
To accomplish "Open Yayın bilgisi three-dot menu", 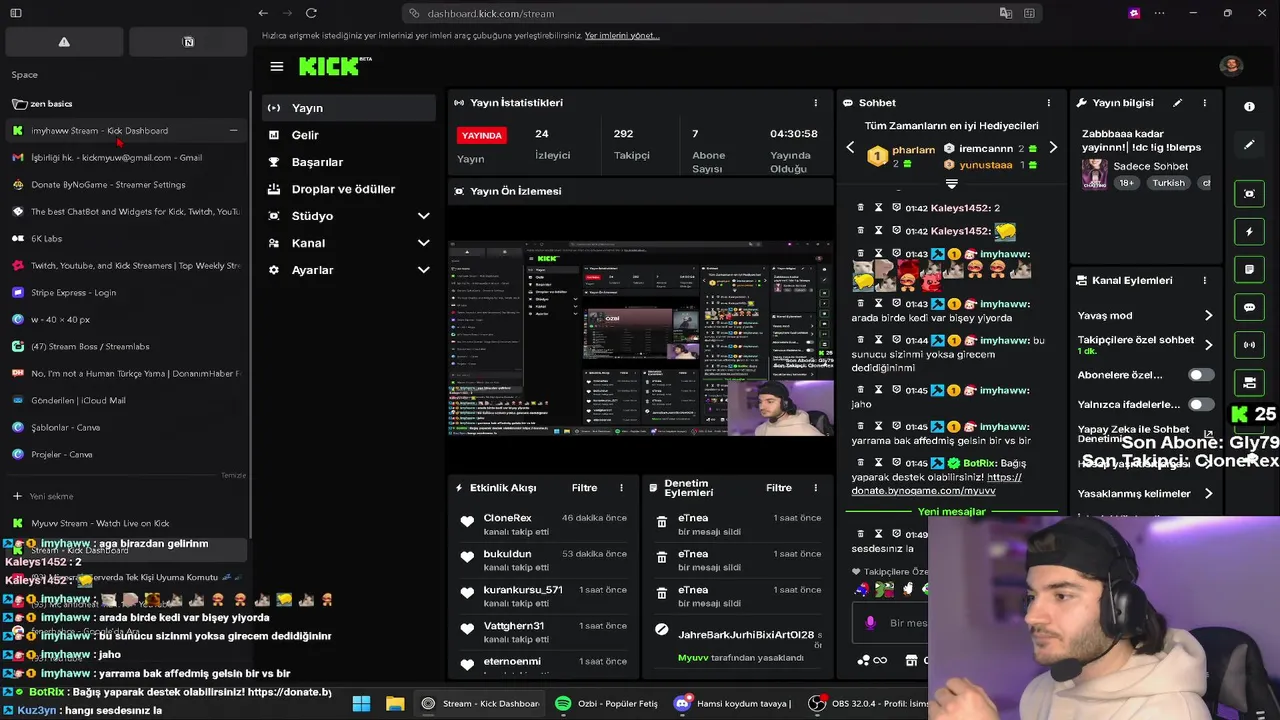I will pyautogui.click(x=1204, y=103).
